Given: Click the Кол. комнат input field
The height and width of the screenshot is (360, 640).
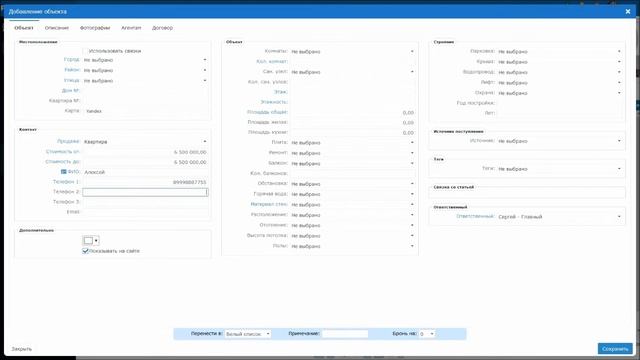Looking at the screenshot, I should coord(353,62).
